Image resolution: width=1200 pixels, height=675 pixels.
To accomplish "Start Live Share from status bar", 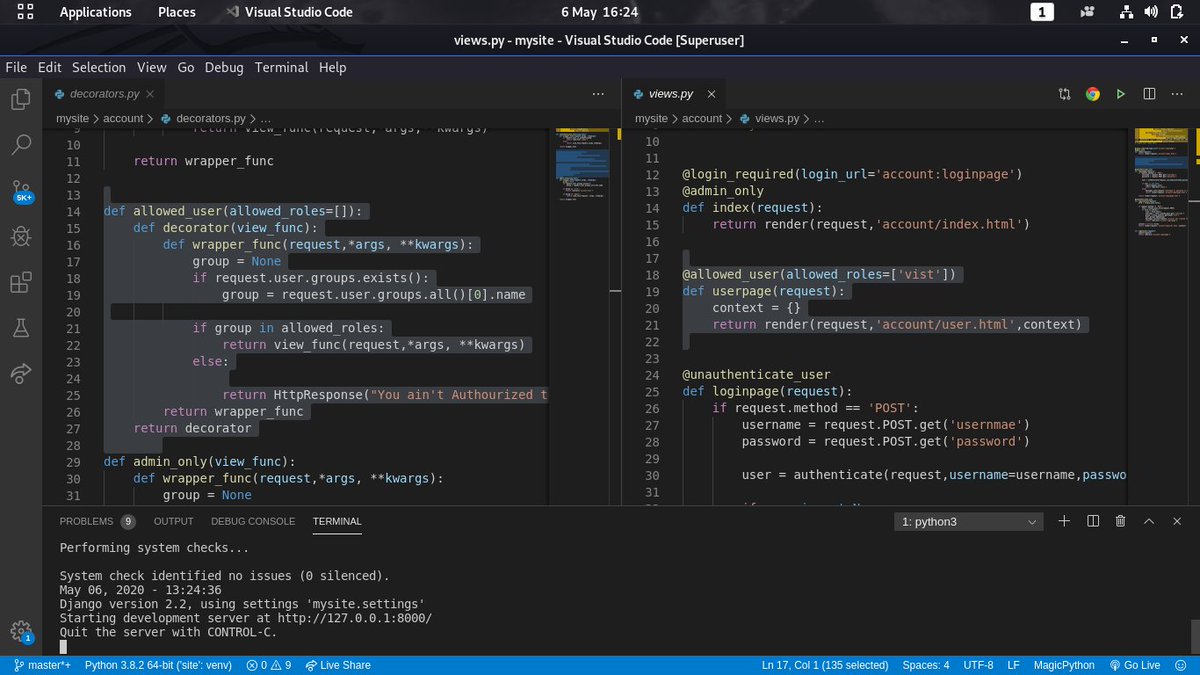I will [337, 665].
